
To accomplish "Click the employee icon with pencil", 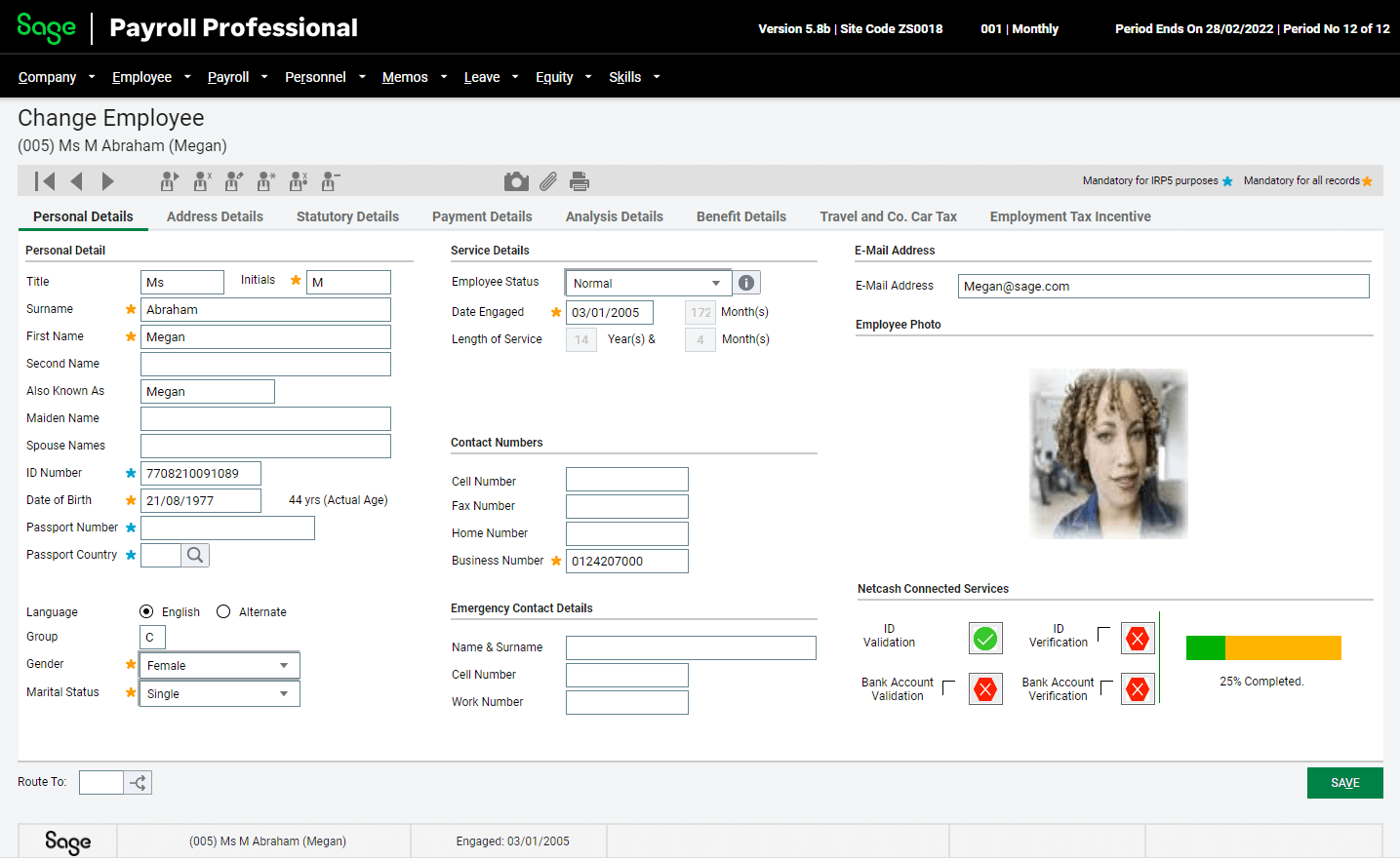I will coord(234,181).
